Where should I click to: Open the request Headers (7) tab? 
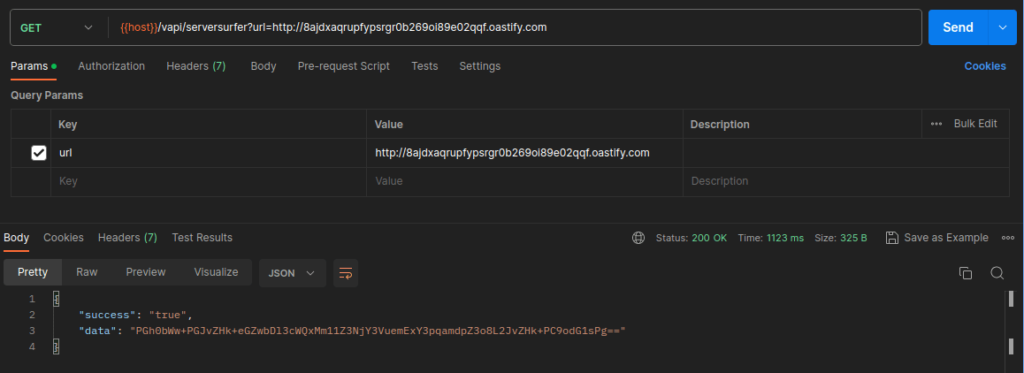(196, 66)
